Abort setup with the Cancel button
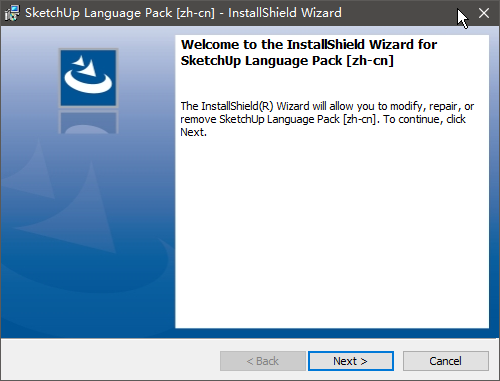The height and width of the screenshot is (381, 500). point(446,361)
